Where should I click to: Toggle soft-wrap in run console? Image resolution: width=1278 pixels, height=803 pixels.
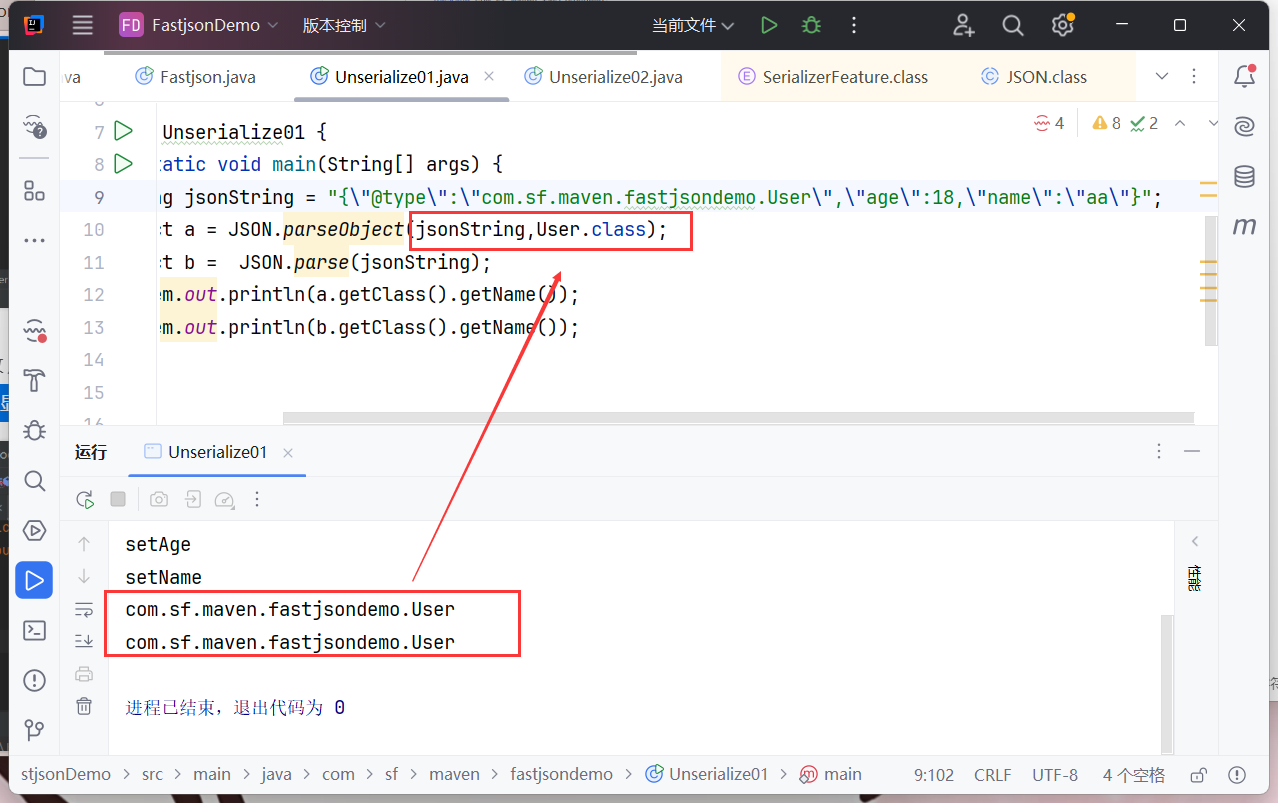[x=84, y=609]
